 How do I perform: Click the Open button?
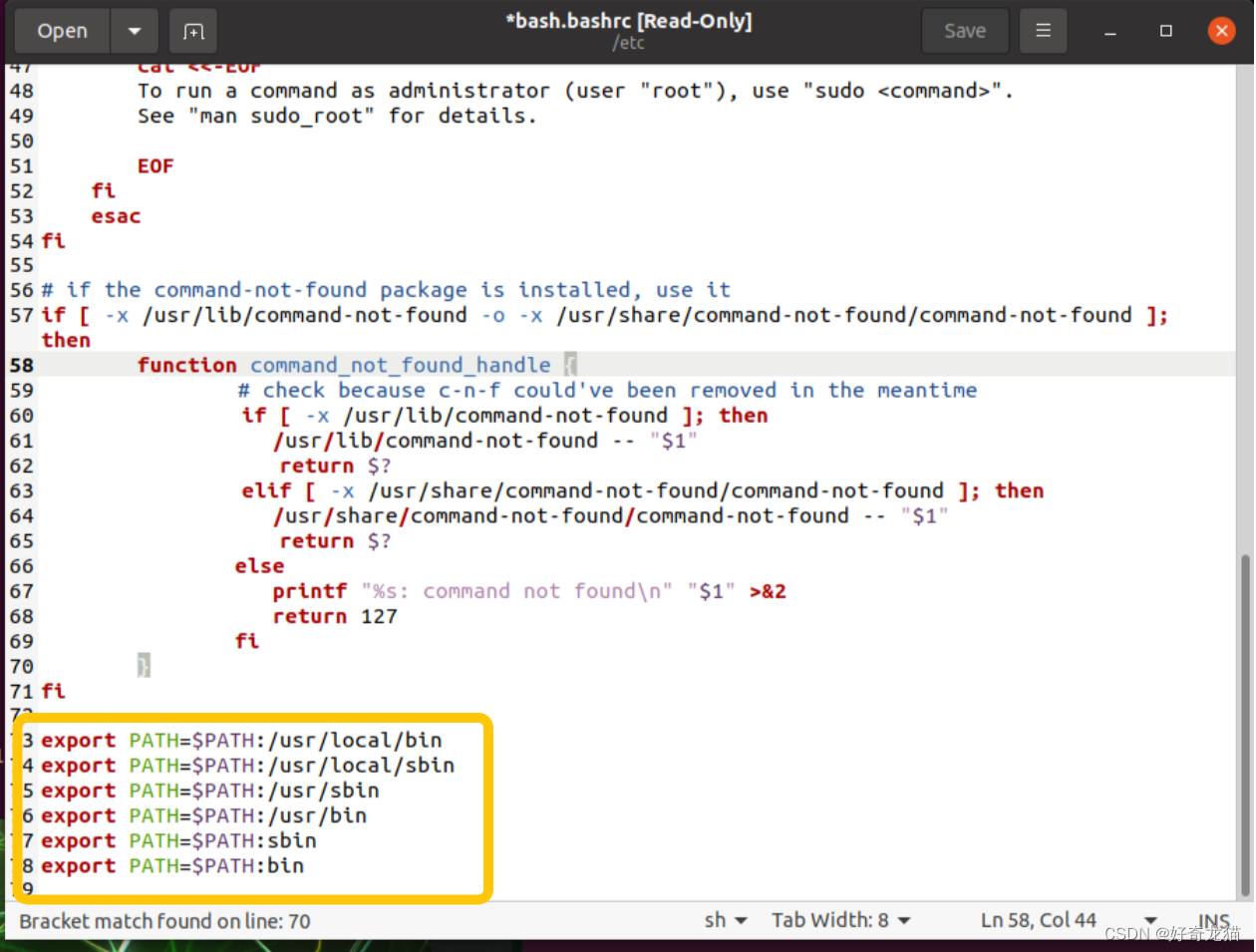click(61, 30)
